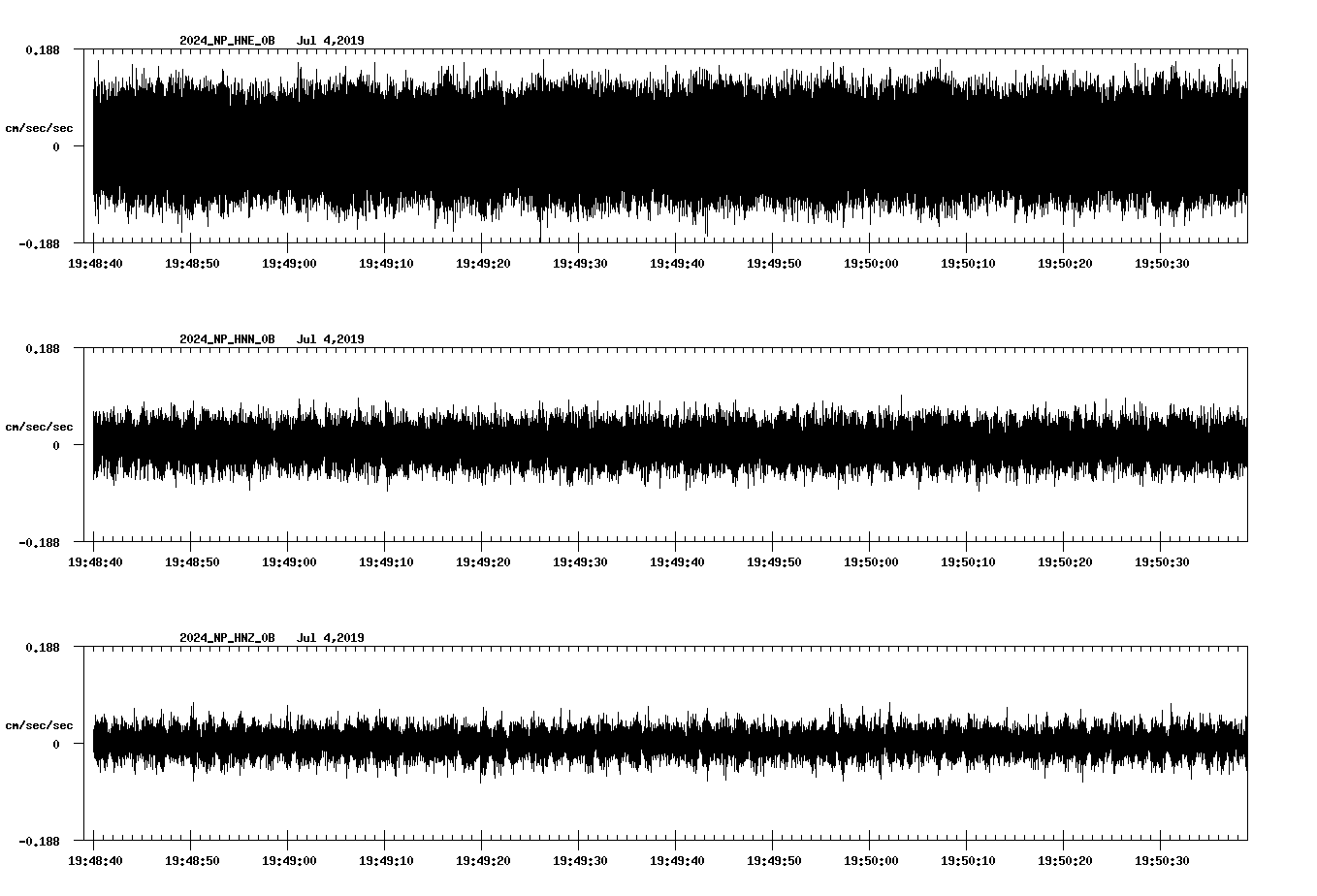Click the HNZ vertical channel waveform

point(669,744)
